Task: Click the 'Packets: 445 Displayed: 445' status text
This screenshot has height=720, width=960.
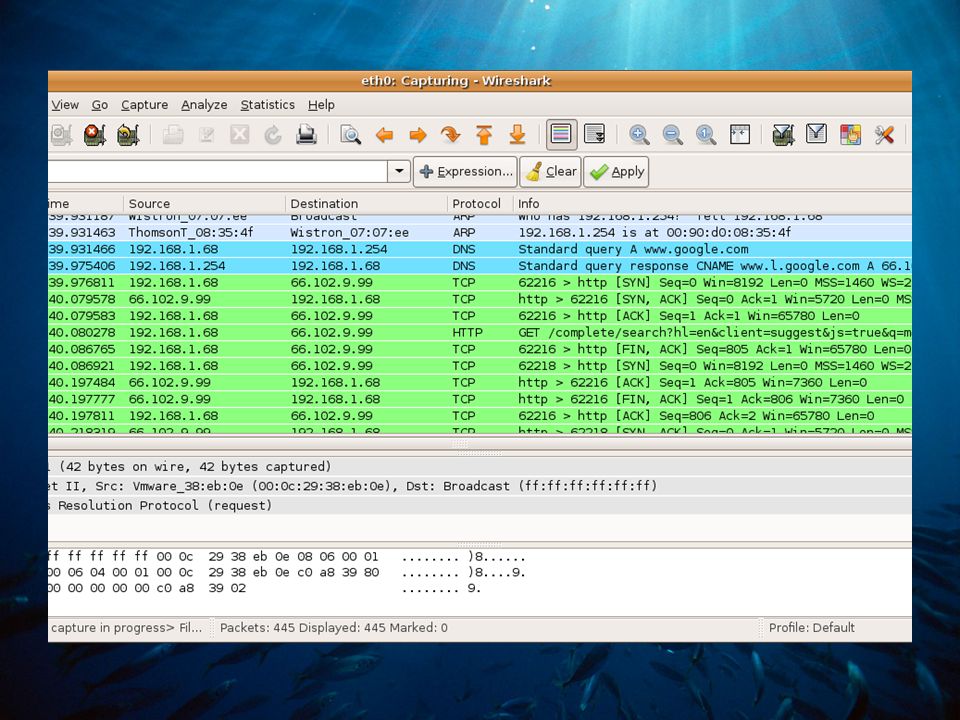Action: [334, 628]
